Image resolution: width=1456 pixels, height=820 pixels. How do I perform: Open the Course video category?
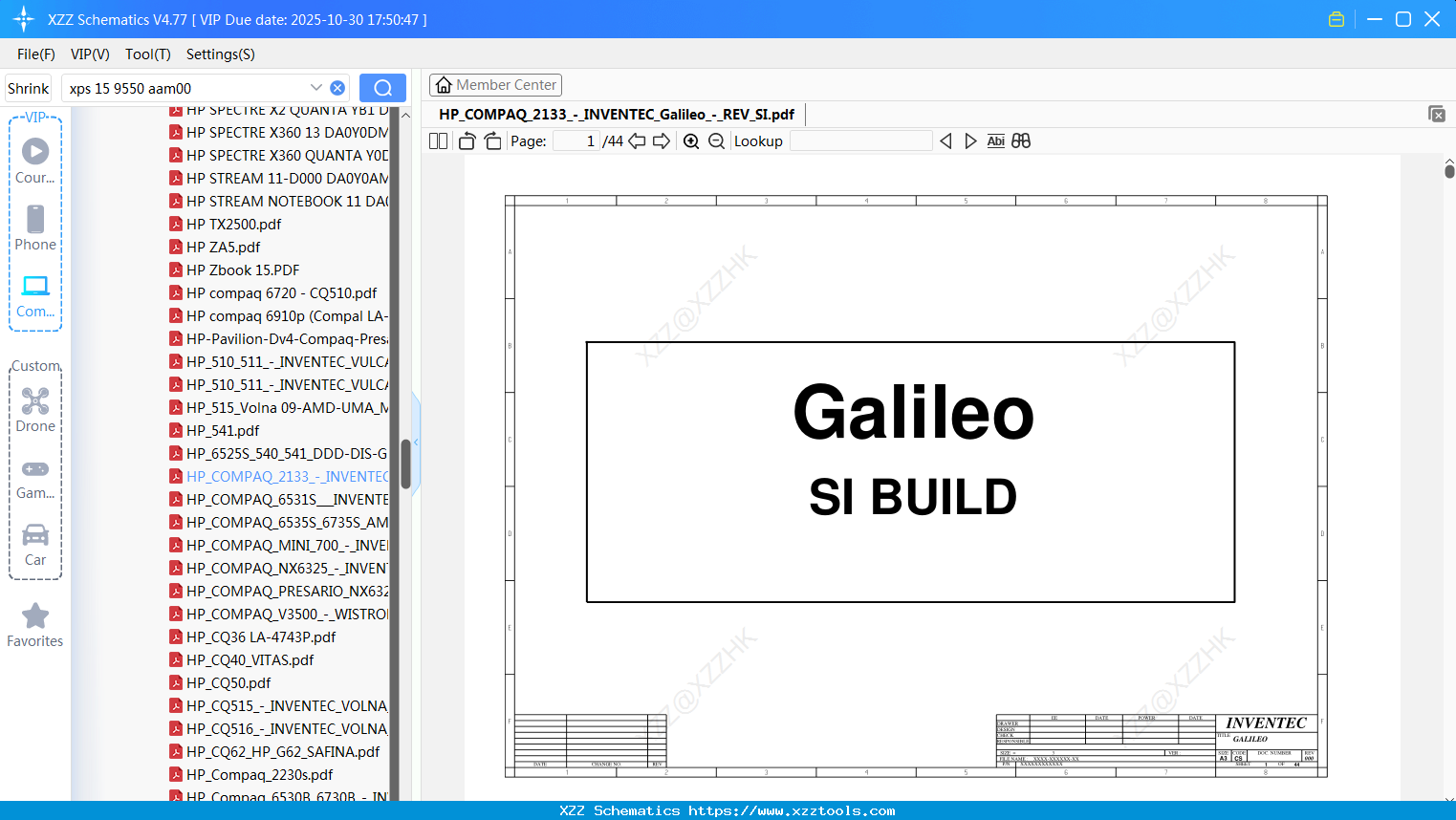tap(35, 162)
